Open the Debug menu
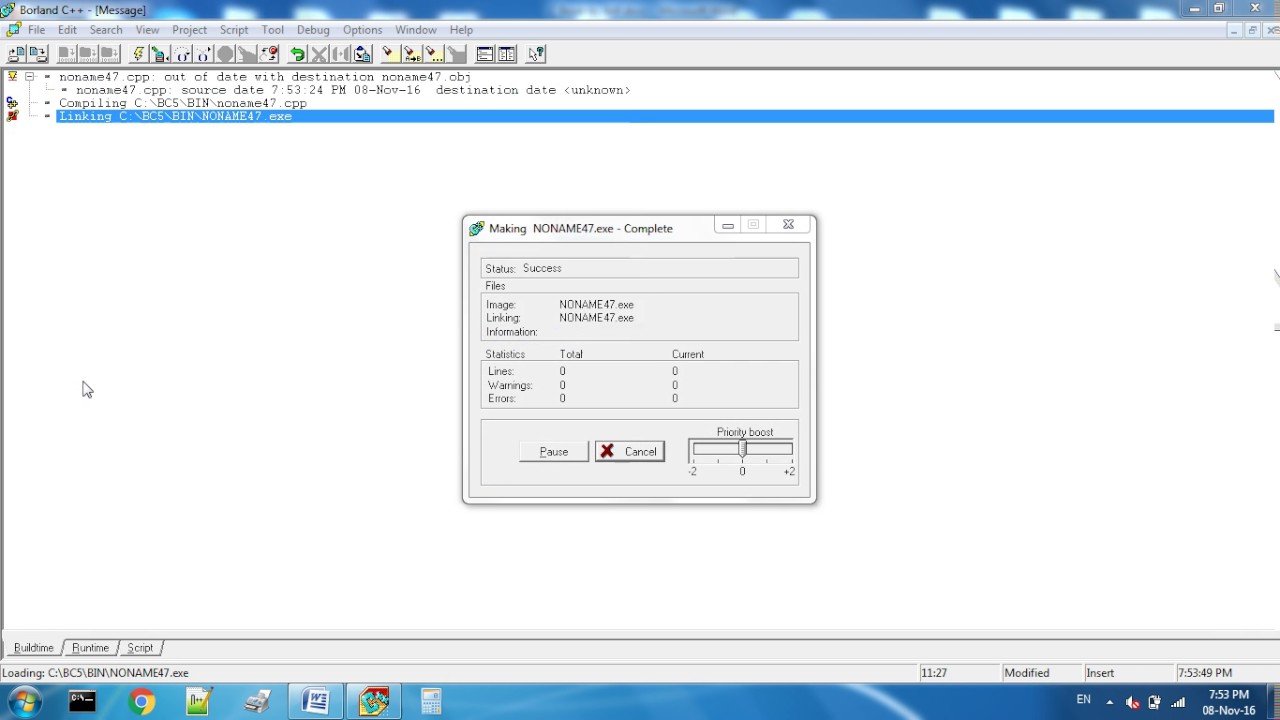 click(x=313, y=30)
